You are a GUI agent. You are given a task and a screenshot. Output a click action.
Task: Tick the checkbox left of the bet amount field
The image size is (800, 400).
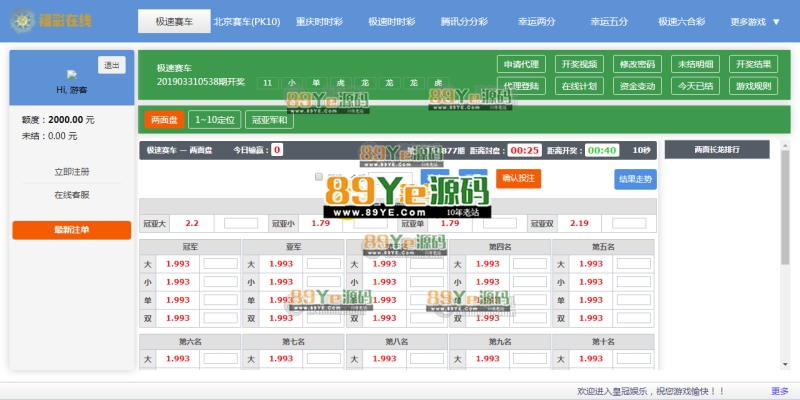pos(319,177)
